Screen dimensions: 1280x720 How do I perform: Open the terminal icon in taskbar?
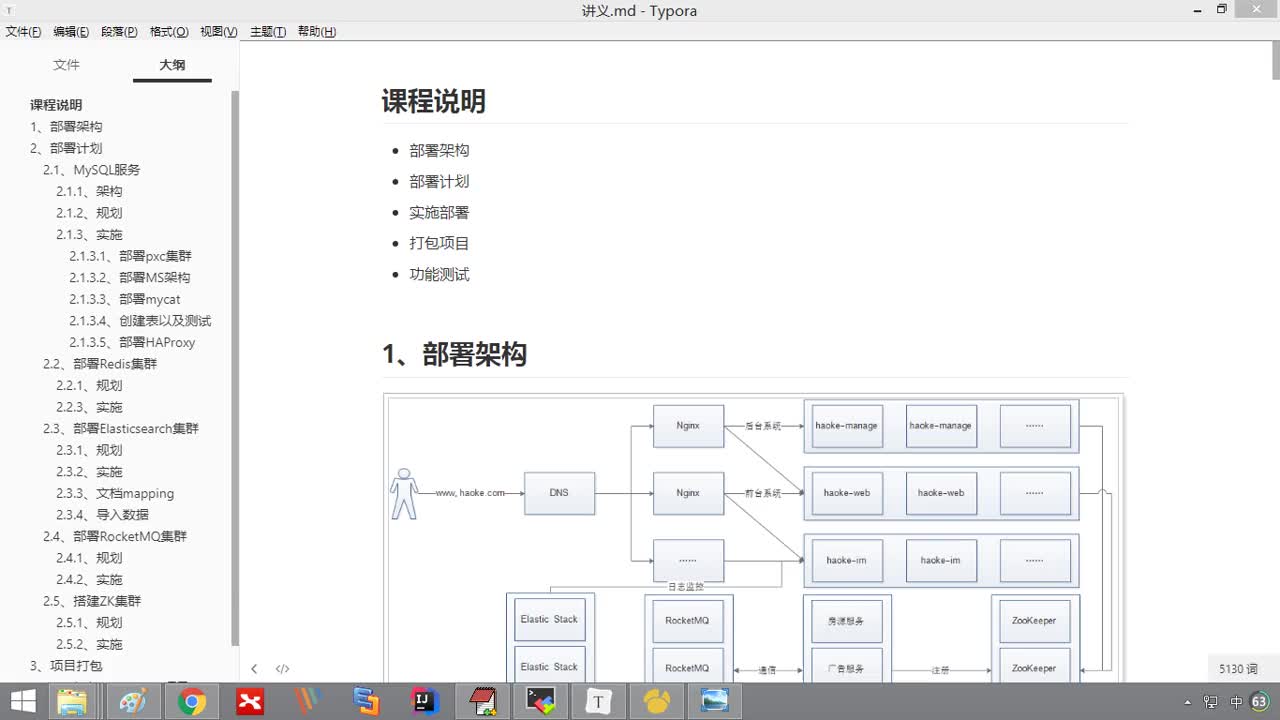click(x=540, y=702)
